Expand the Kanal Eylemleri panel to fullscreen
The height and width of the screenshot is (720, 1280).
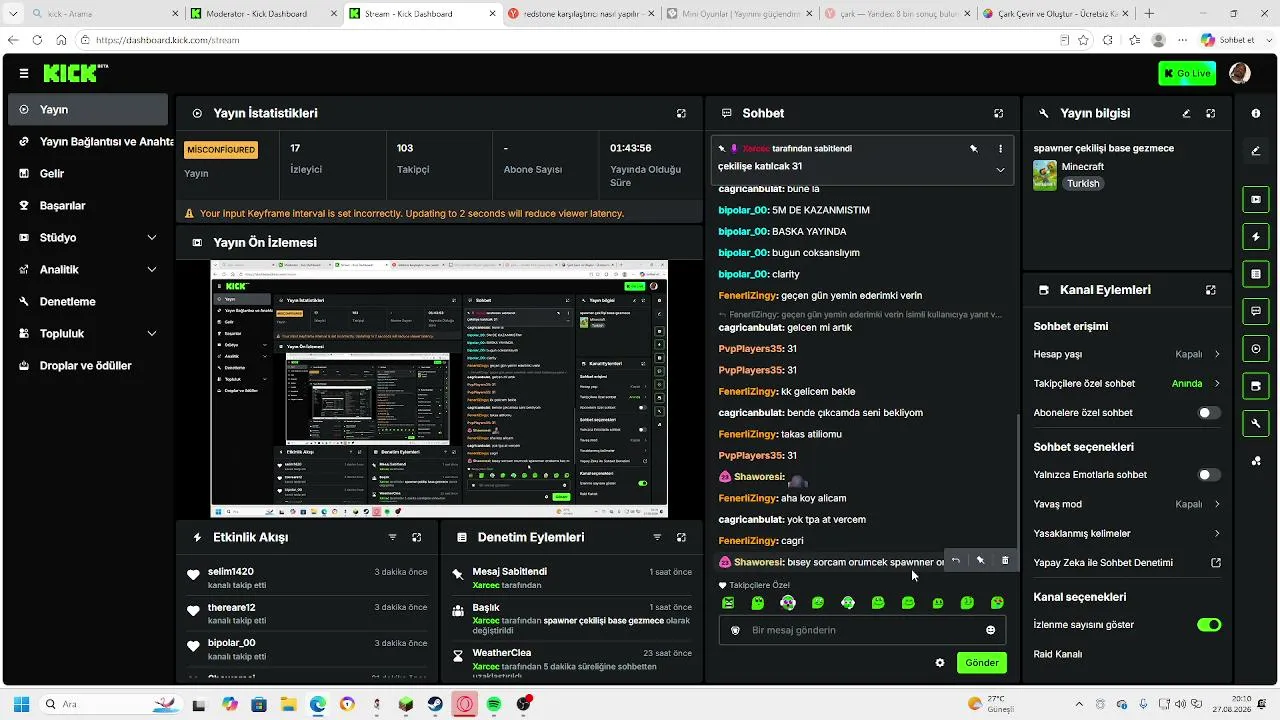point(1211,290)
